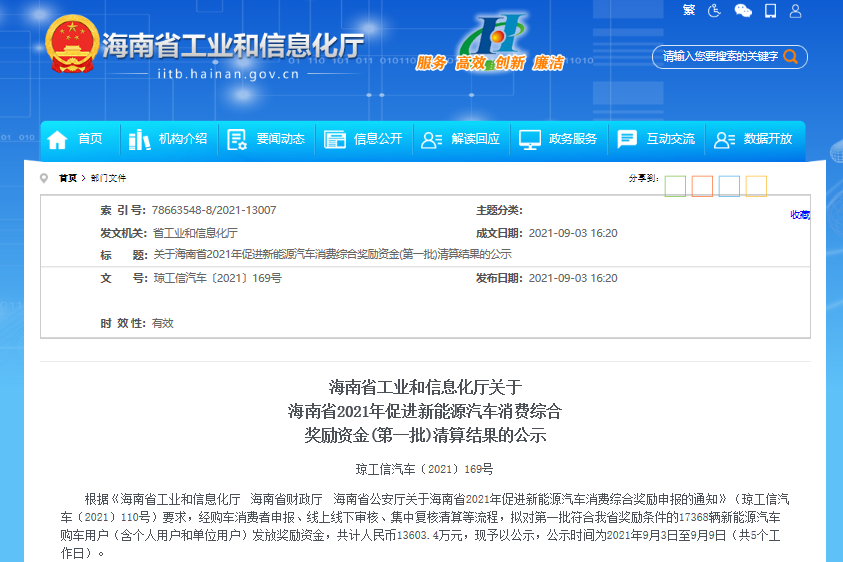
Task: Open the WeChat icon in header
Action: [742, 11]
